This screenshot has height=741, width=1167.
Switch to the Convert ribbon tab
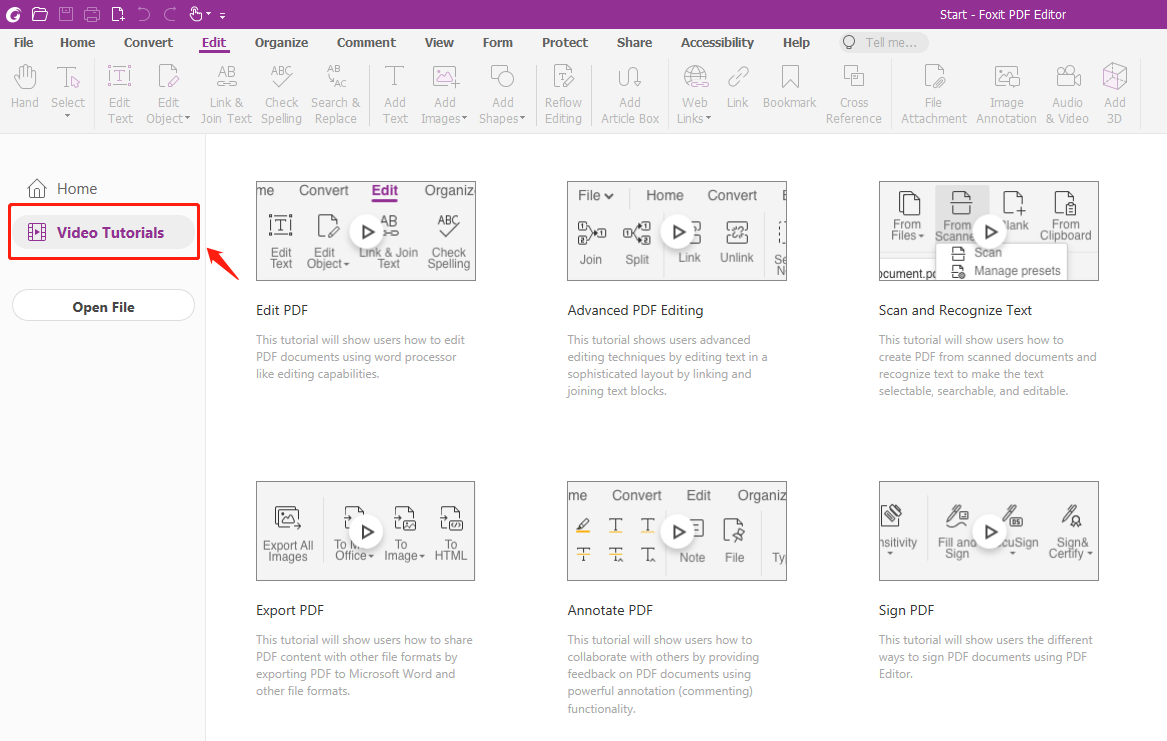tap(148, 42)
